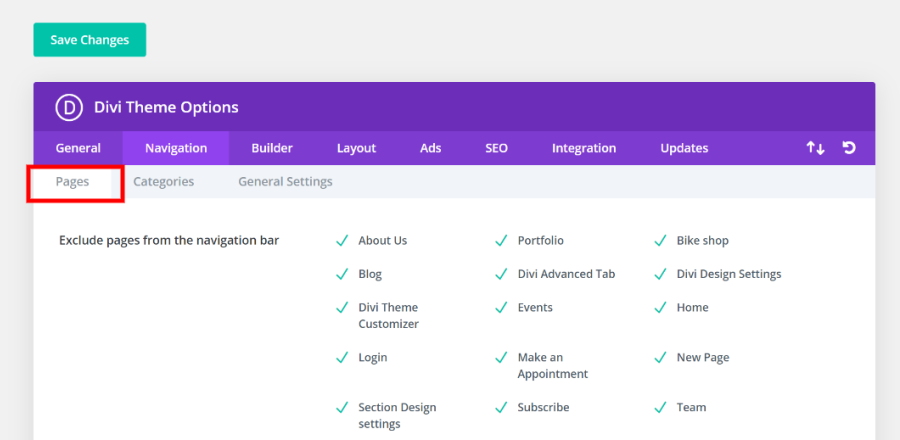This screenshot has height=440, width=900.
Task: Toggle the Team page checkmark
Action: coord(661,407)
